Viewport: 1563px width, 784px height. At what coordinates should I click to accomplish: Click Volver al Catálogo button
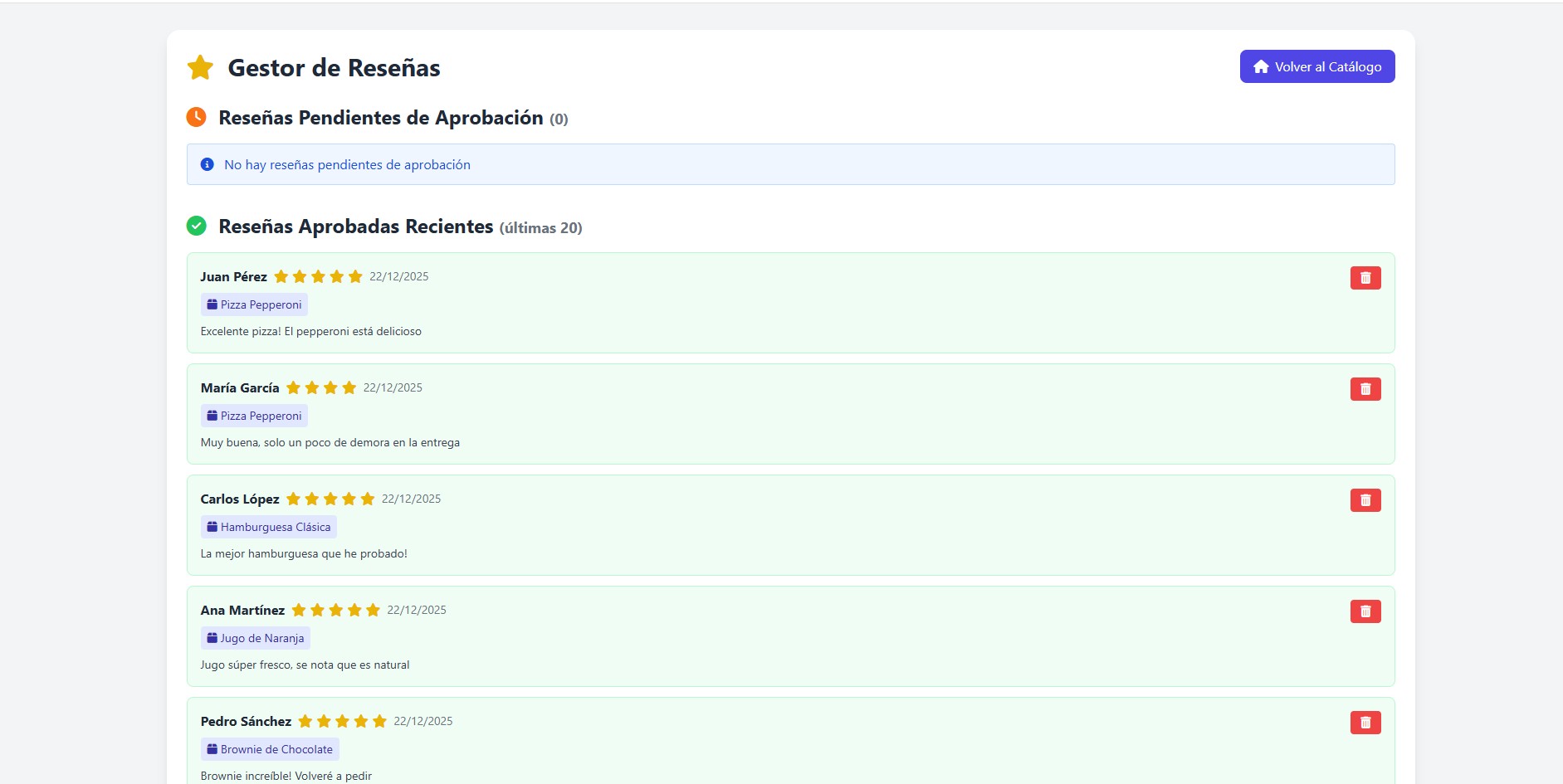[x=1316, y=66]
